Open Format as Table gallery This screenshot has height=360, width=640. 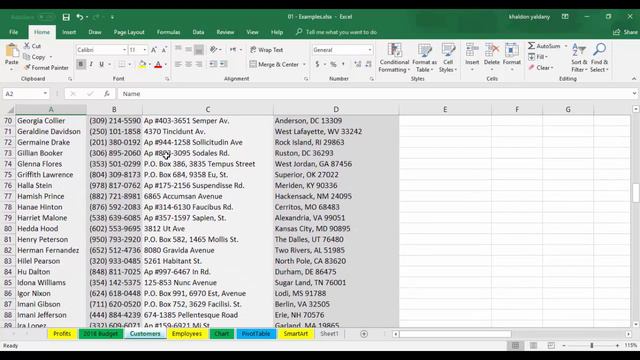(x=424, y=58)
